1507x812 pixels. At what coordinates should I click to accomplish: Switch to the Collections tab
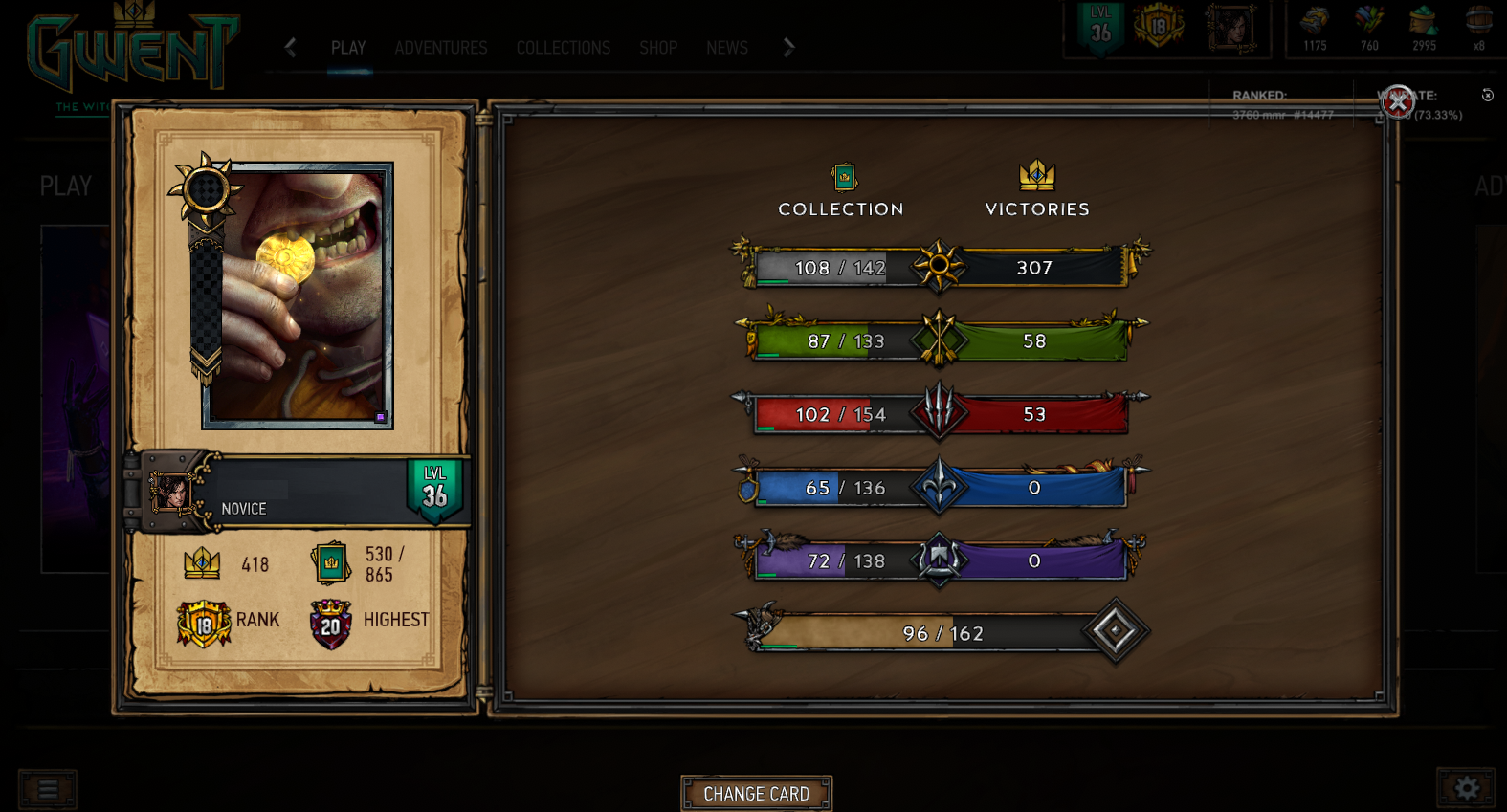coord(564,48)
